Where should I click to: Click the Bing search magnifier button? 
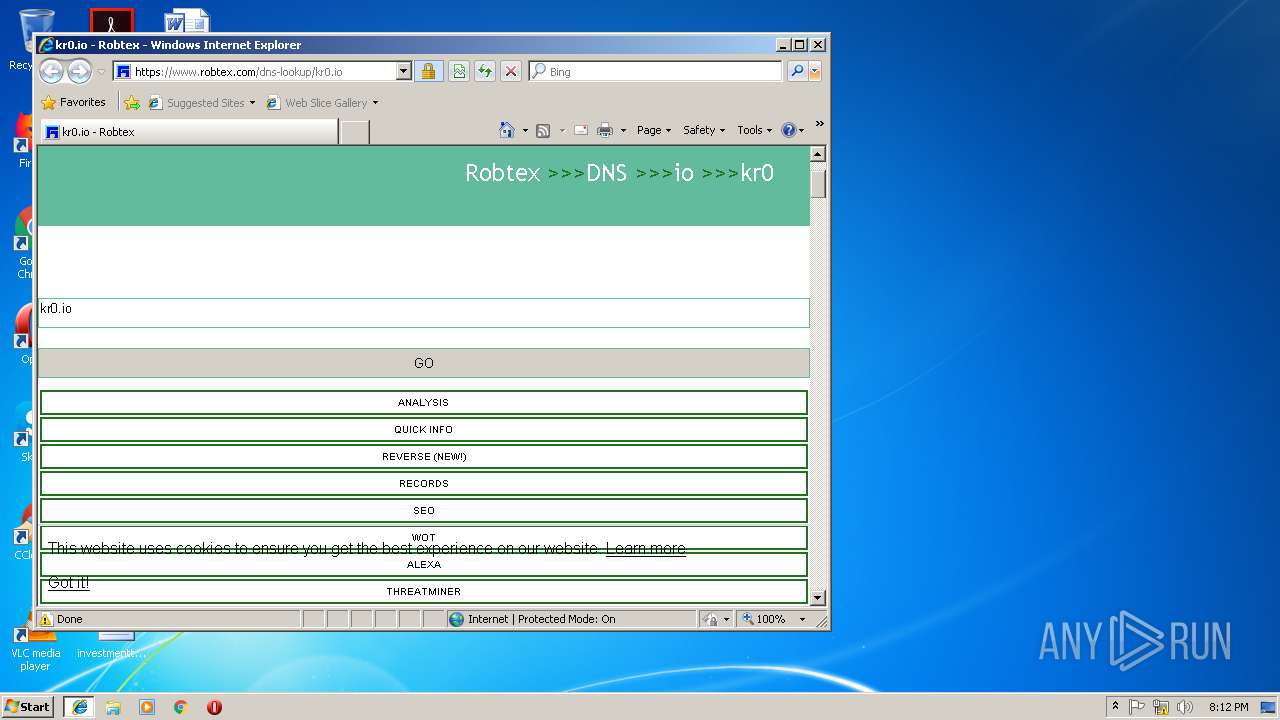[797, 71]
